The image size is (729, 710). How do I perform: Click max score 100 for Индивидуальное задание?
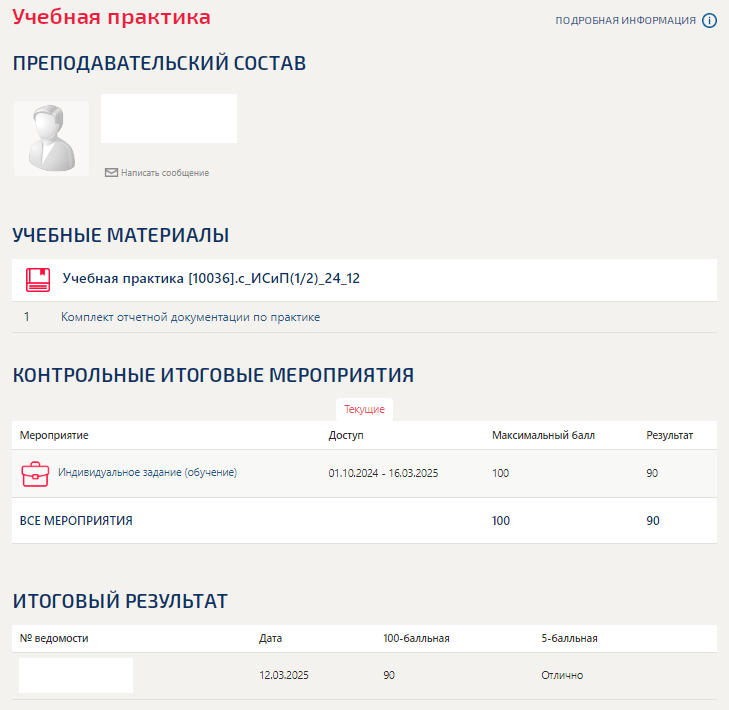pos(501,473)
